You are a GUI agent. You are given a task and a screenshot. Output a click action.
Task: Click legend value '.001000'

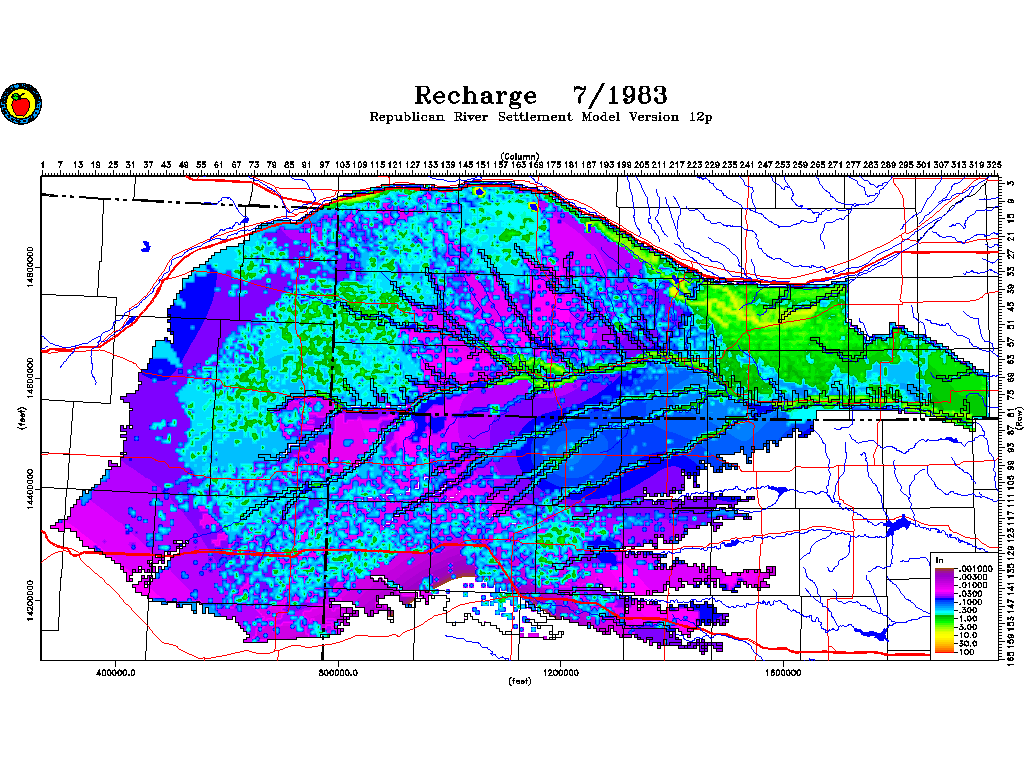coord(976,569)
